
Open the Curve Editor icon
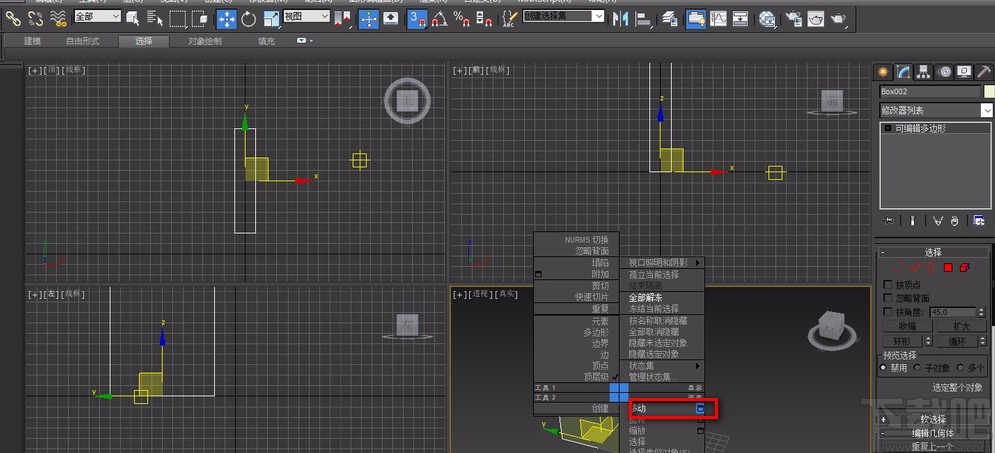point(718,20)
